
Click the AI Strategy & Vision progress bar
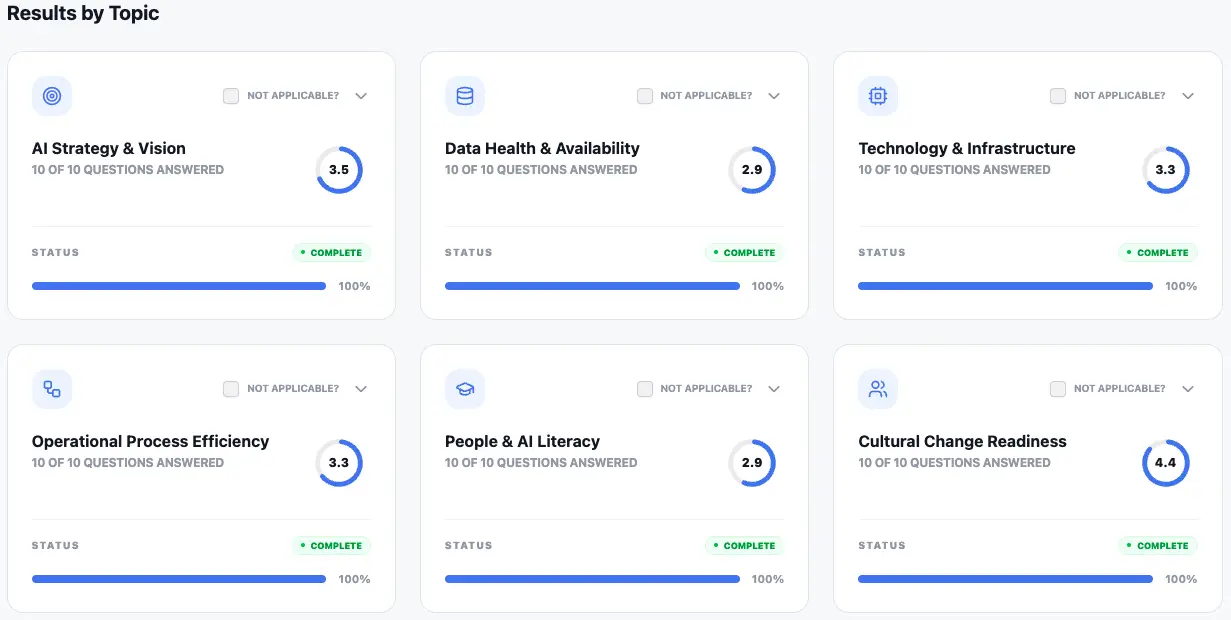[x=179, y=286]
